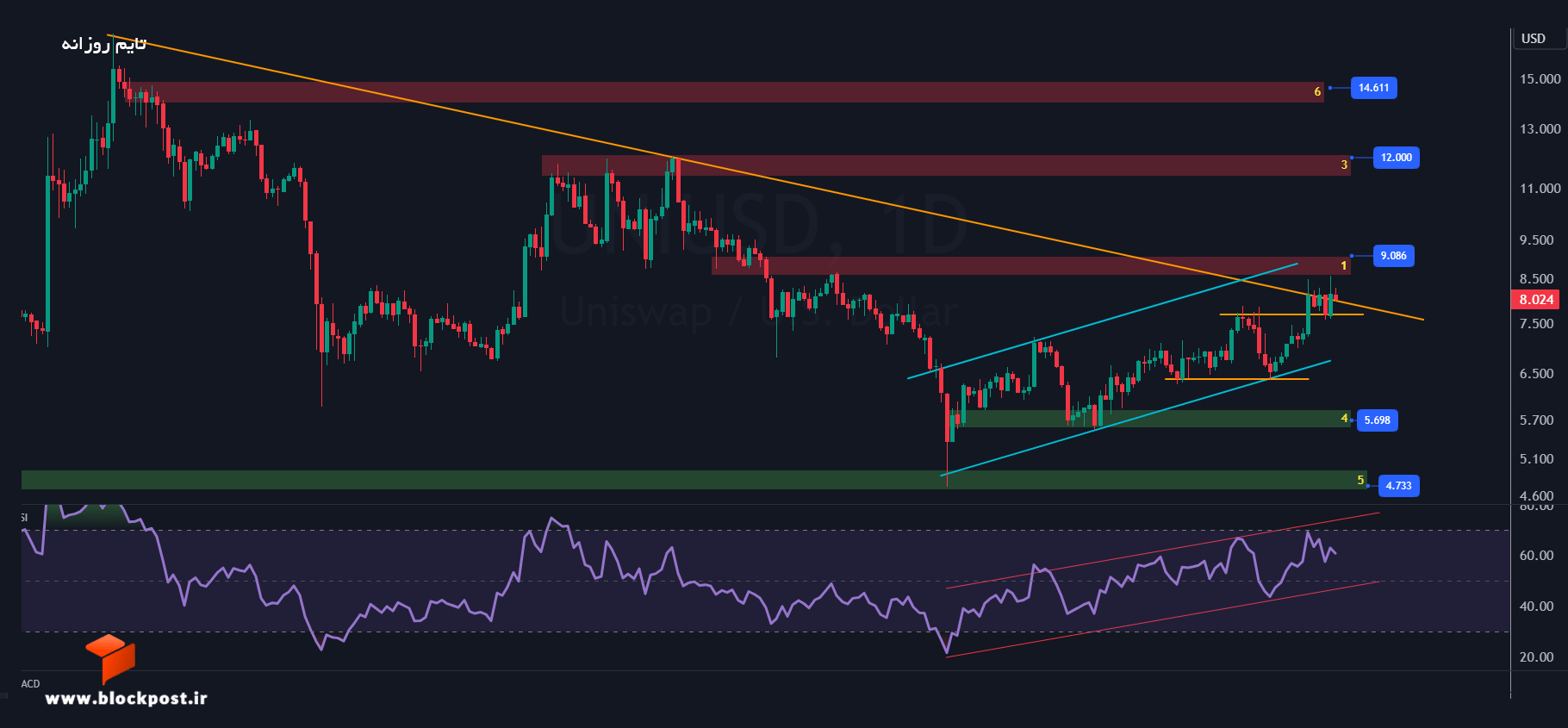Open the www.blockpost.ir website link

click(x=126, y=699)
